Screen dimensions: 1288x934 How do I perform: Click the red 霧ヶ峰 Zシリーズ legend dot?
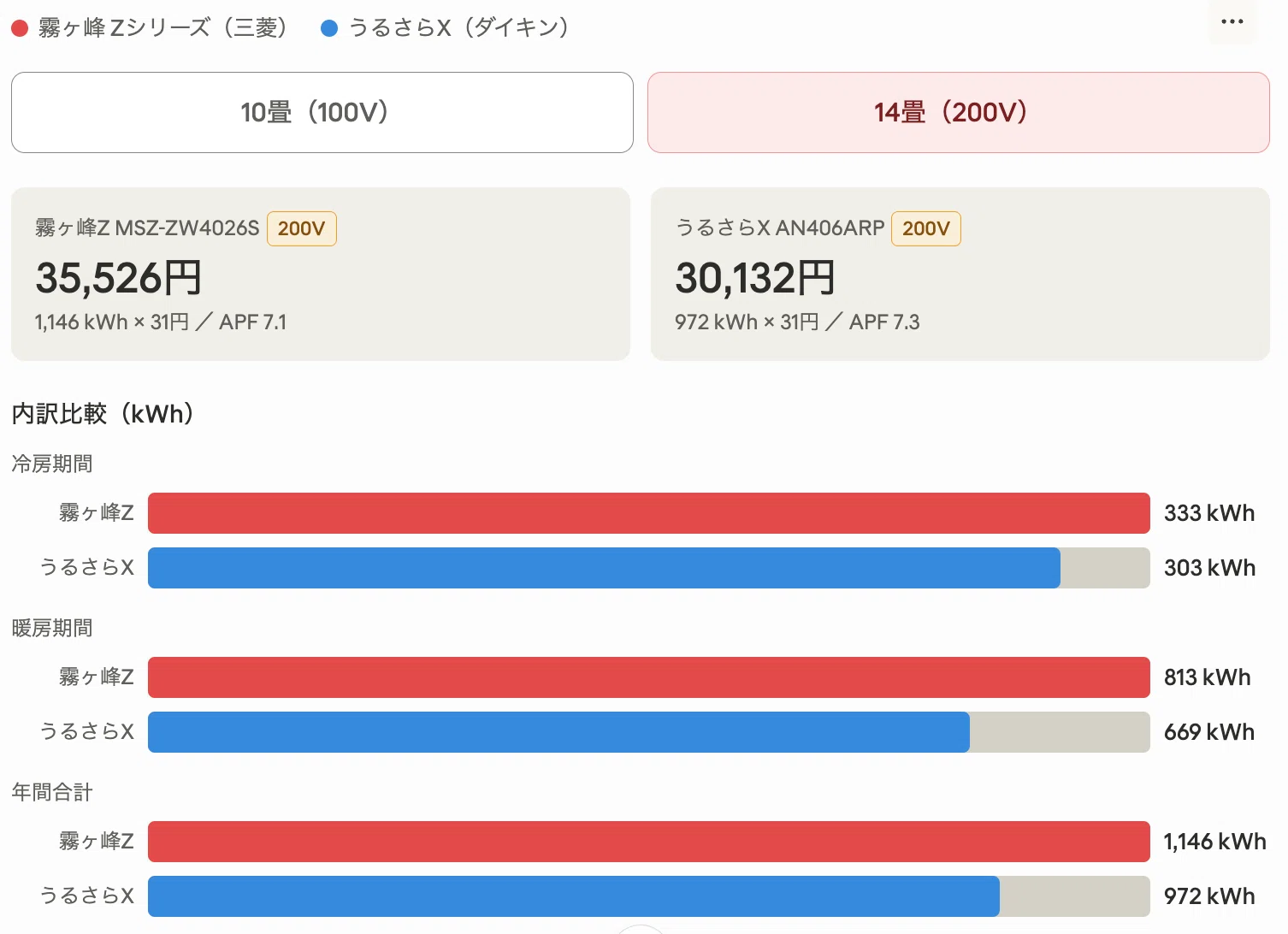[20, 28]
